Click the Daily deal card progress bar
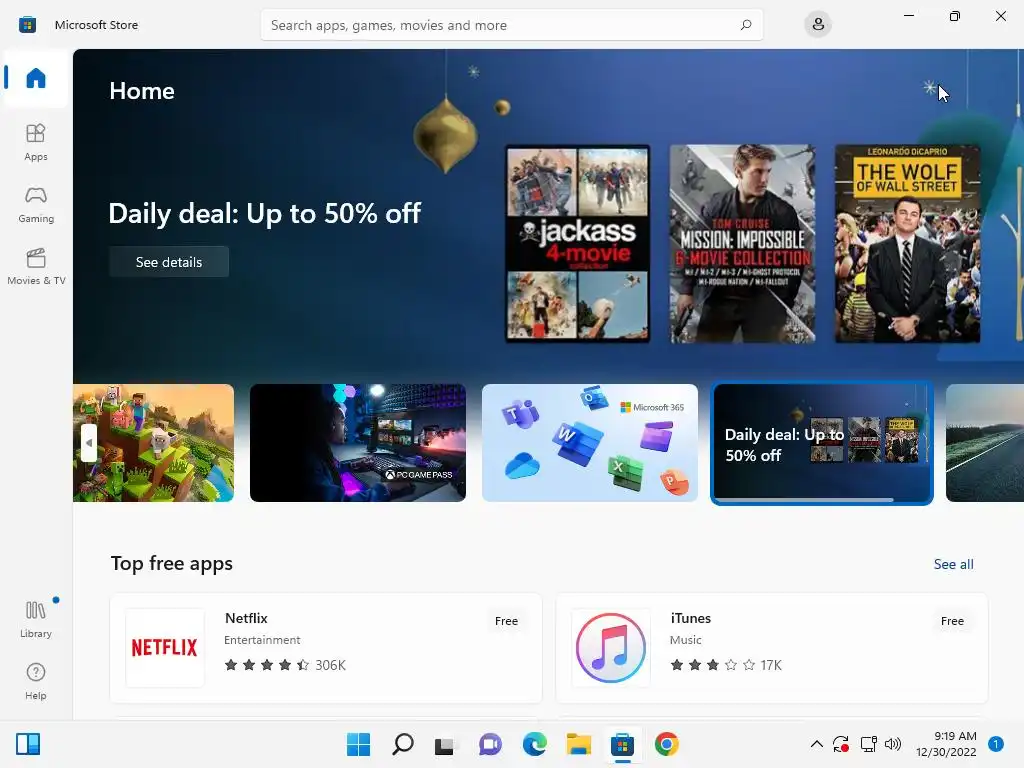The image size is (1024, 768). click(x=805, y=500)
